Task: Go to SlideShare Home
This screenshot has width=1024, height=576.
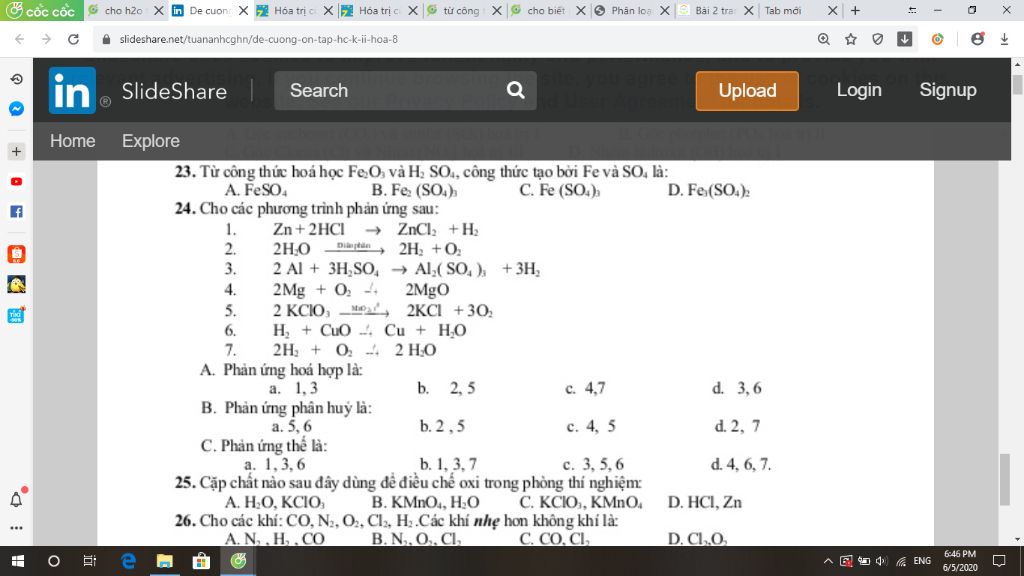Action: [72, 141]
